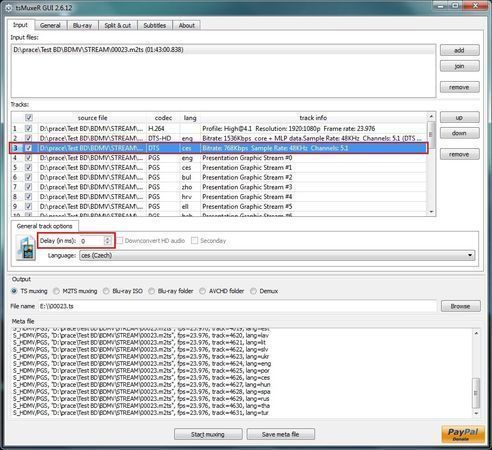Click the tracks list scroll down arrow

coord(431,212)
